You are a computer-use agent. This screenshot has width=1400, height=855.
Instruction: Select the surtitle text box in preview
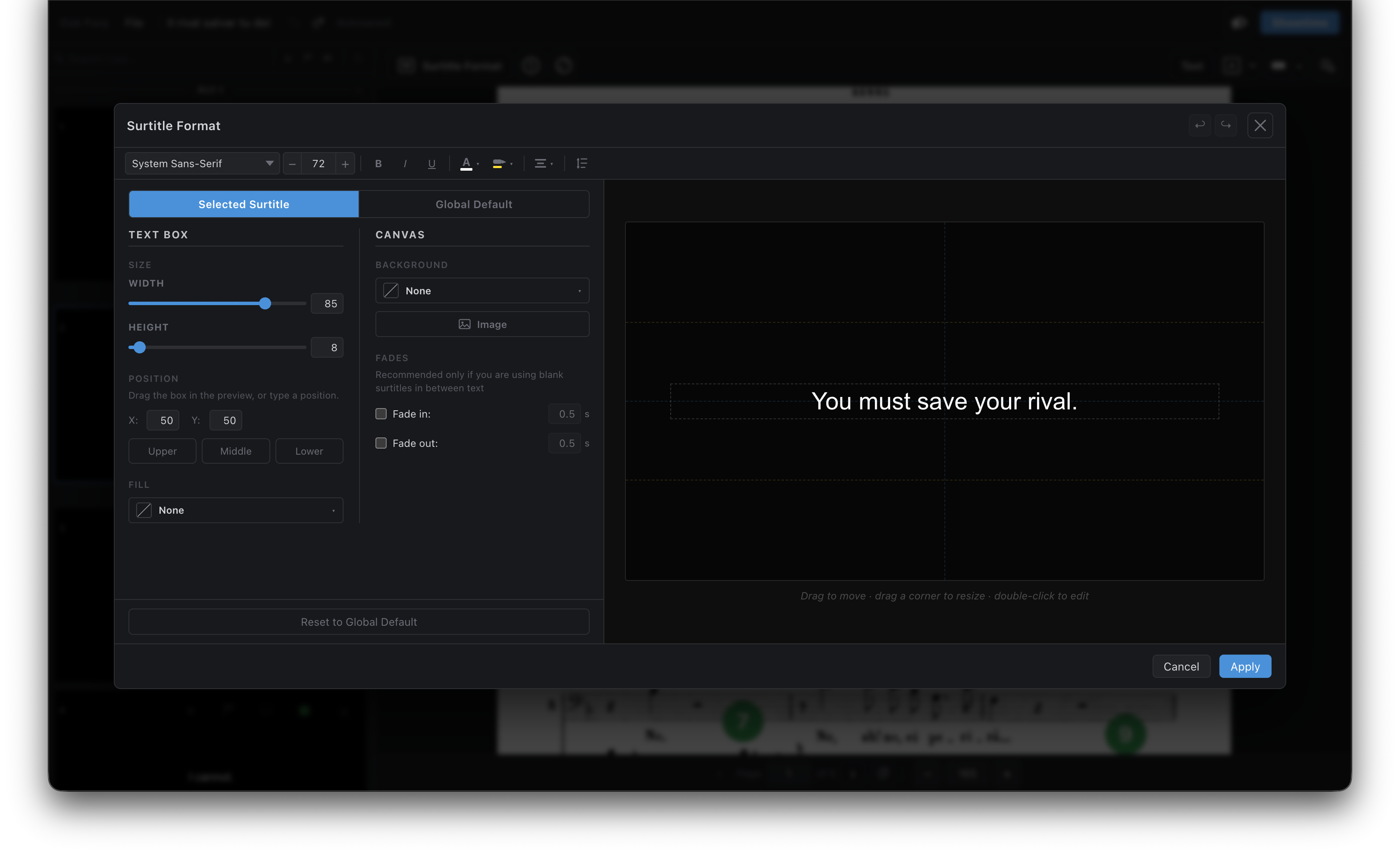click(944, 402)
